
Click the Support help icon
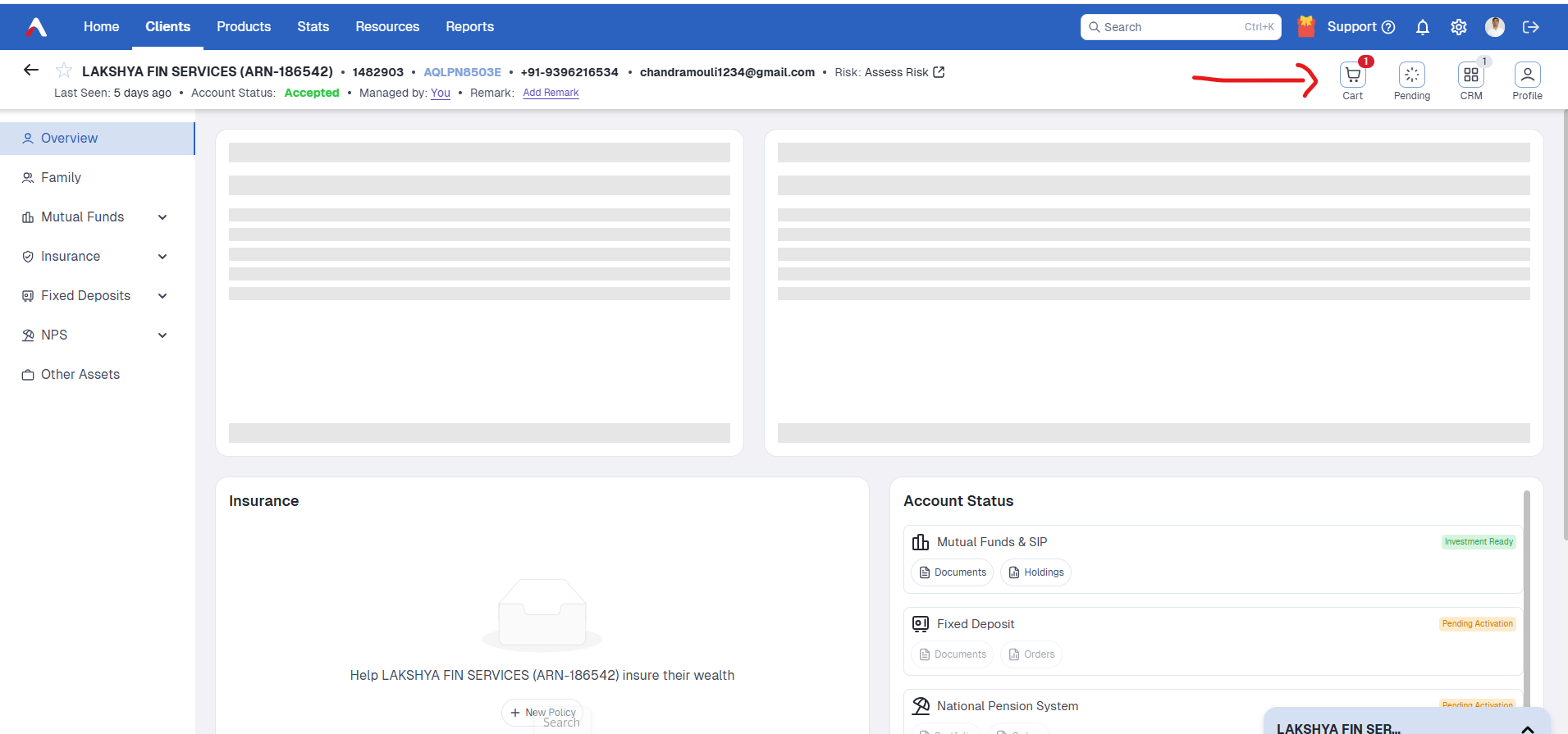click(1388, 27)
